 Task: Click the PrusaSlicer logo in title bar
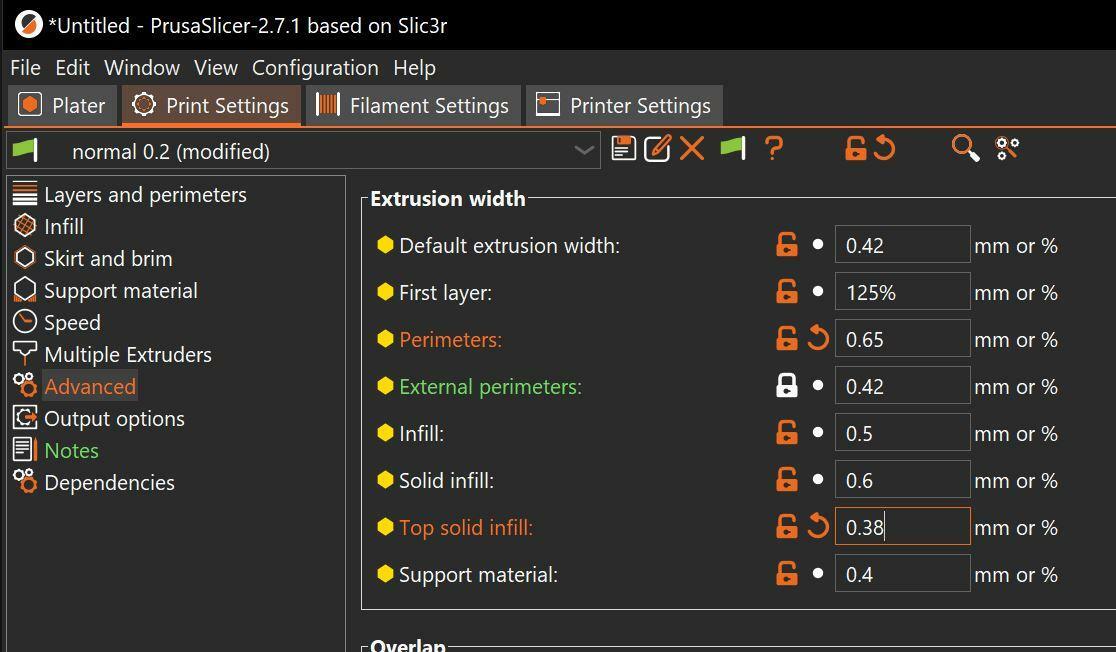pos(28,25)
